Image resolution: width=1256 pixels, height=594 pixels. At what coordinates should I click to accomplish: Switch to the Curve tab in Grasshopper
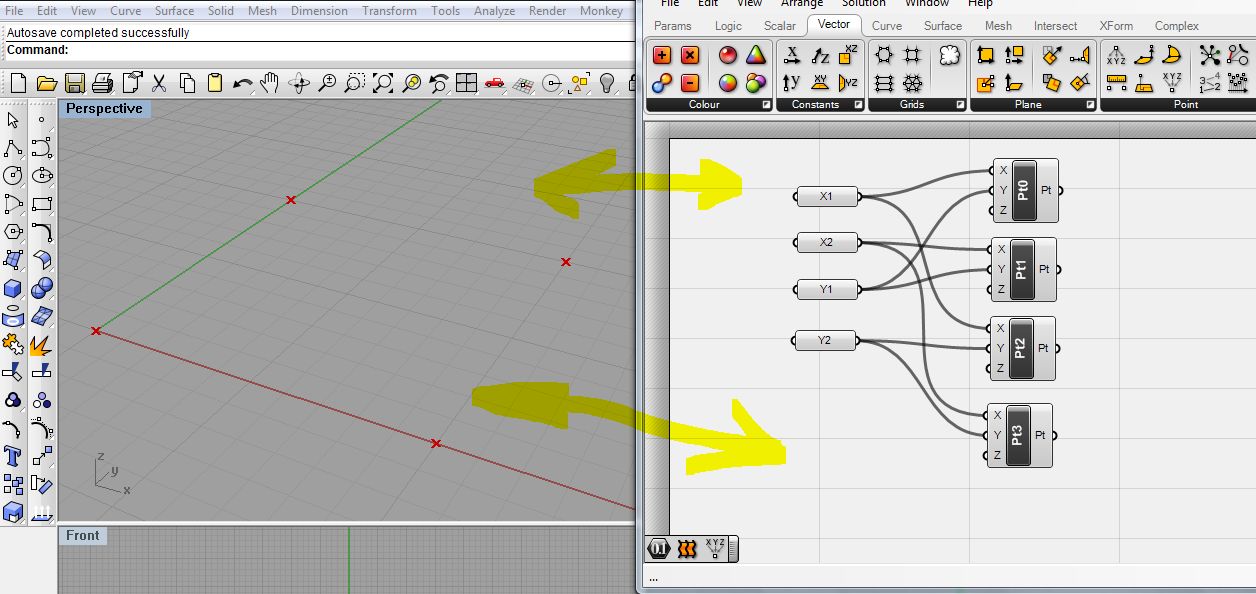tap(886, 25)
